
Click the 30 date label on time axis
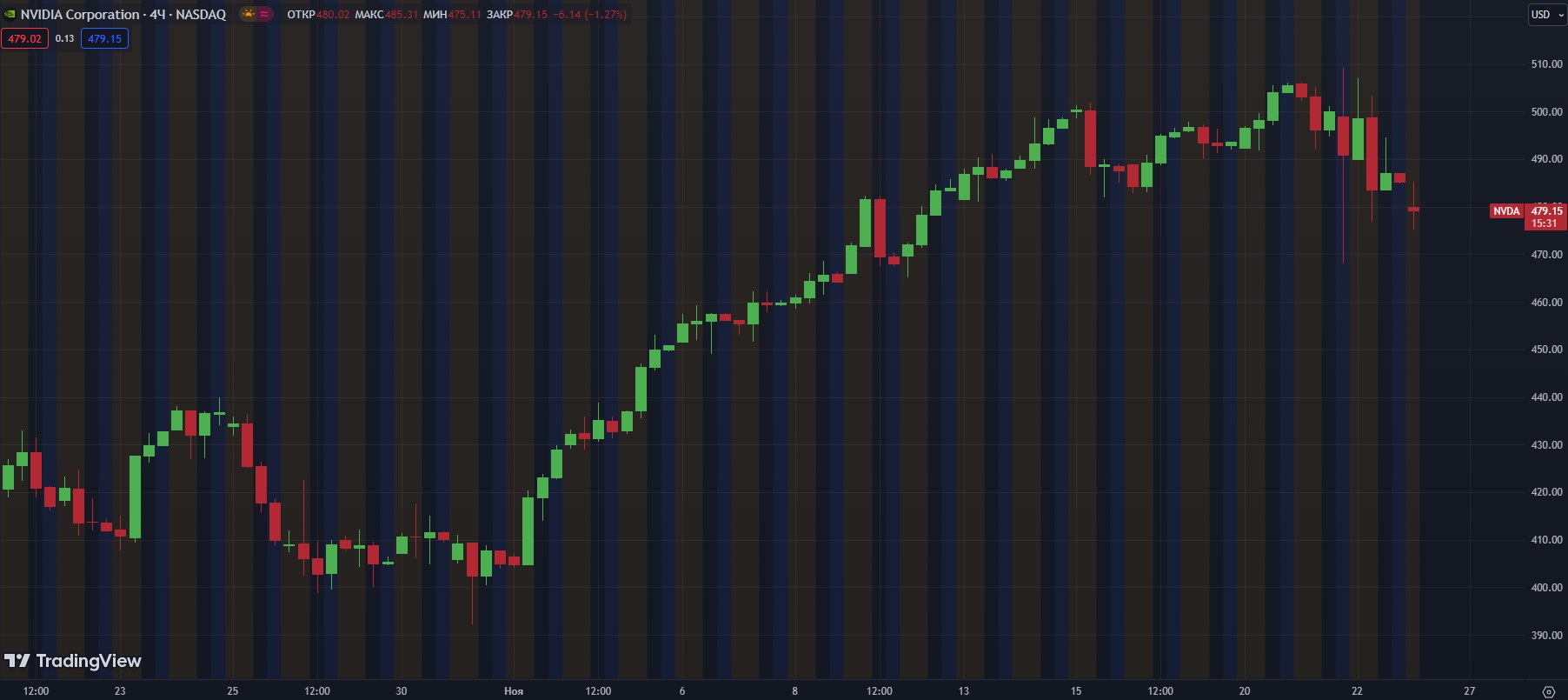402,691
